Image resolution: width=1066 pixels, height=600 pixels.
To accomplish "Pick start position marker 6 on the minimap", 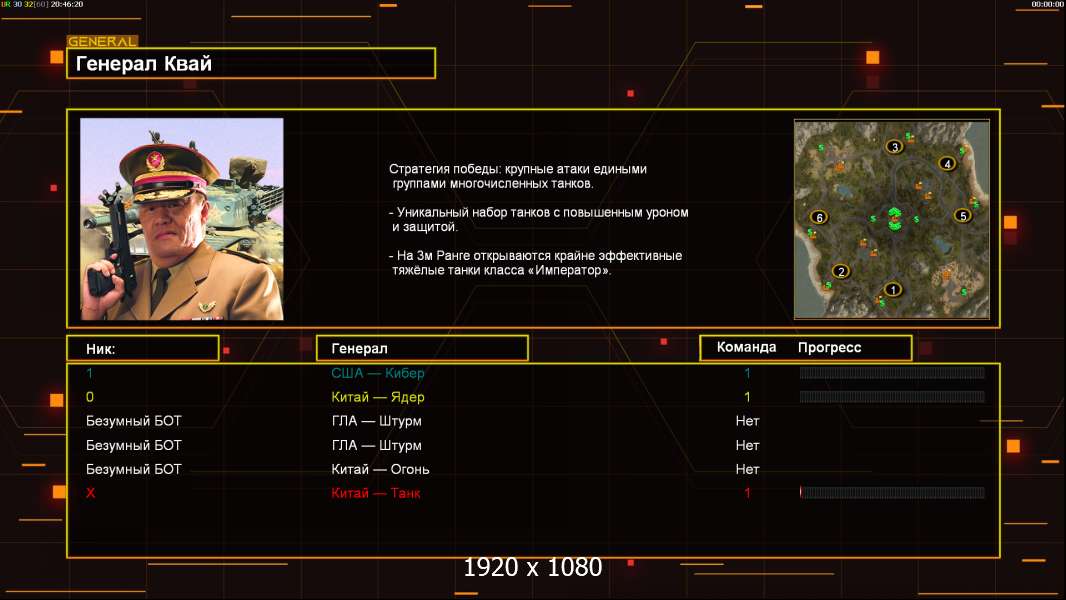I will point(819,217).
